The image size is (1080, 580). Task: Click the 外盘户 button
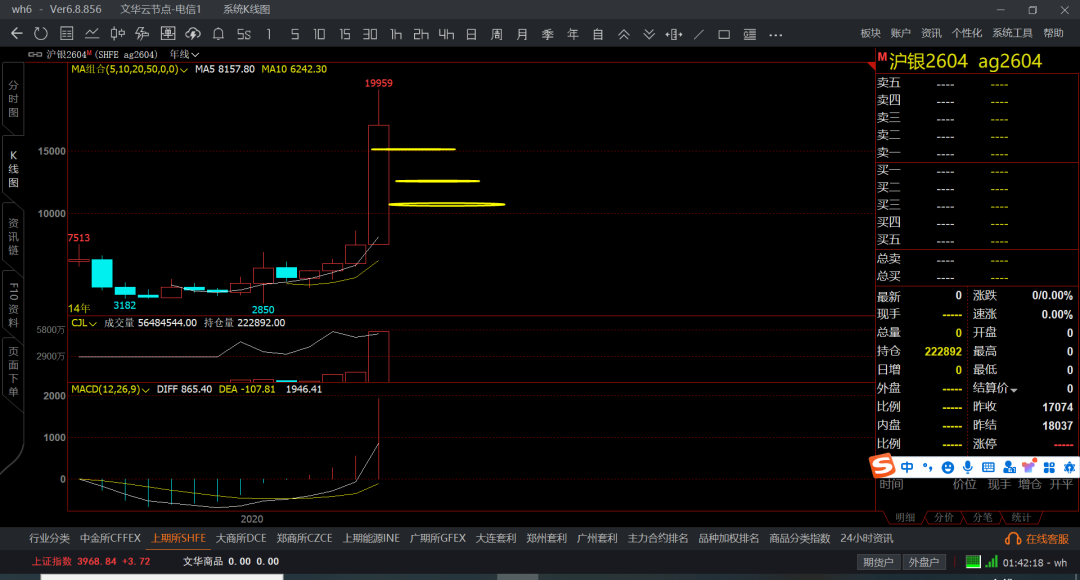click(x=924, y=562)
